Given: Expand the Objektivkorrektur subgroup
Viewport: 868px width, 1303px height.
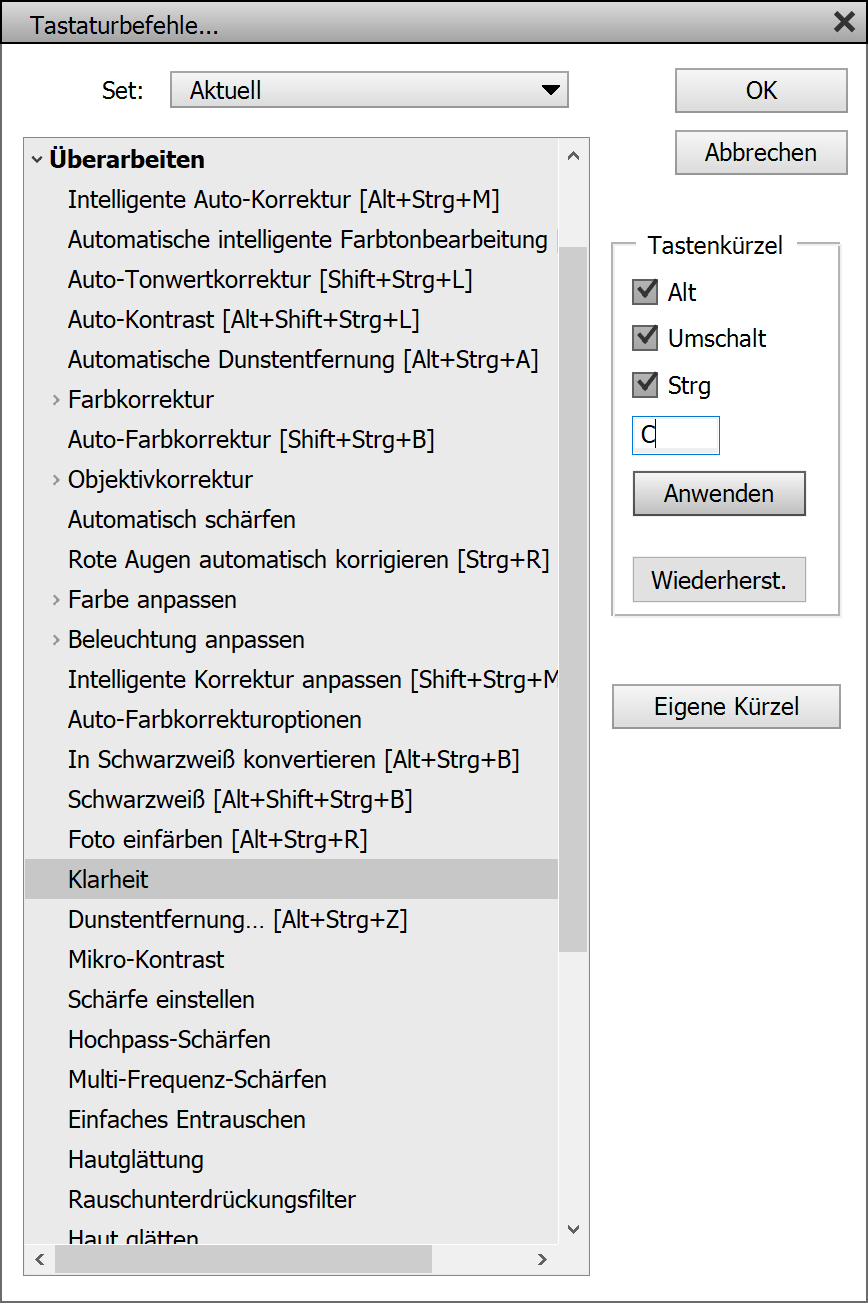Looking at the screenshot, I should (x=56, y=480).
